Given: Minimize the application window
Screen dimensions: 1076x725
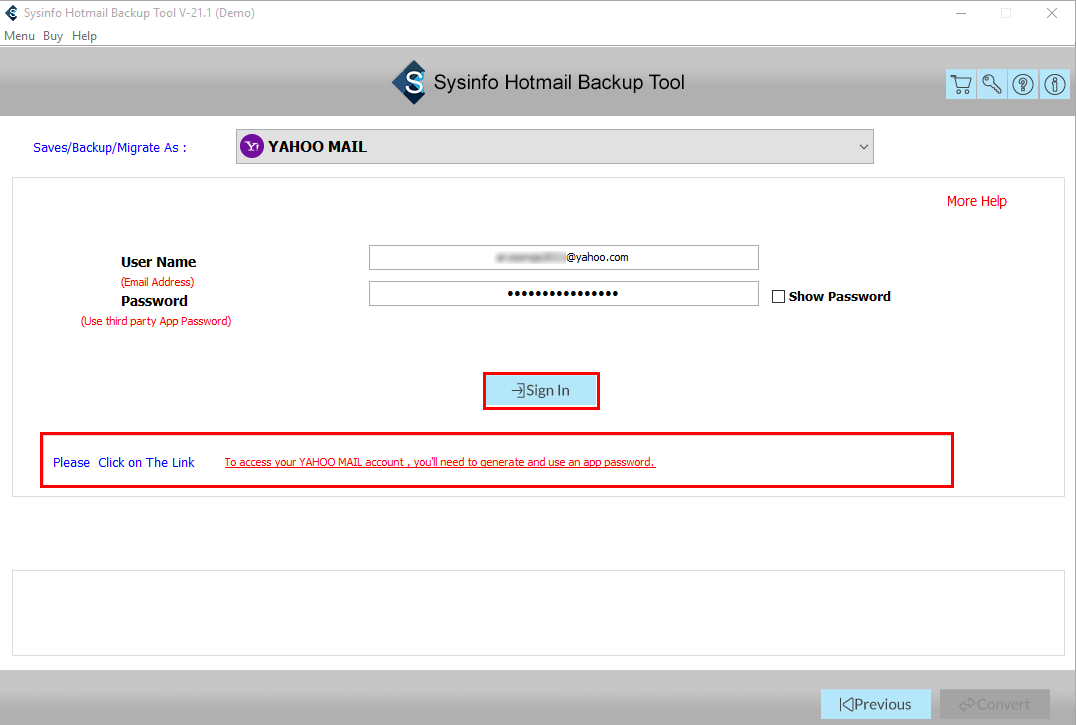Looking at the screenshot, I should pyautogui.click(x=961, y=13).
